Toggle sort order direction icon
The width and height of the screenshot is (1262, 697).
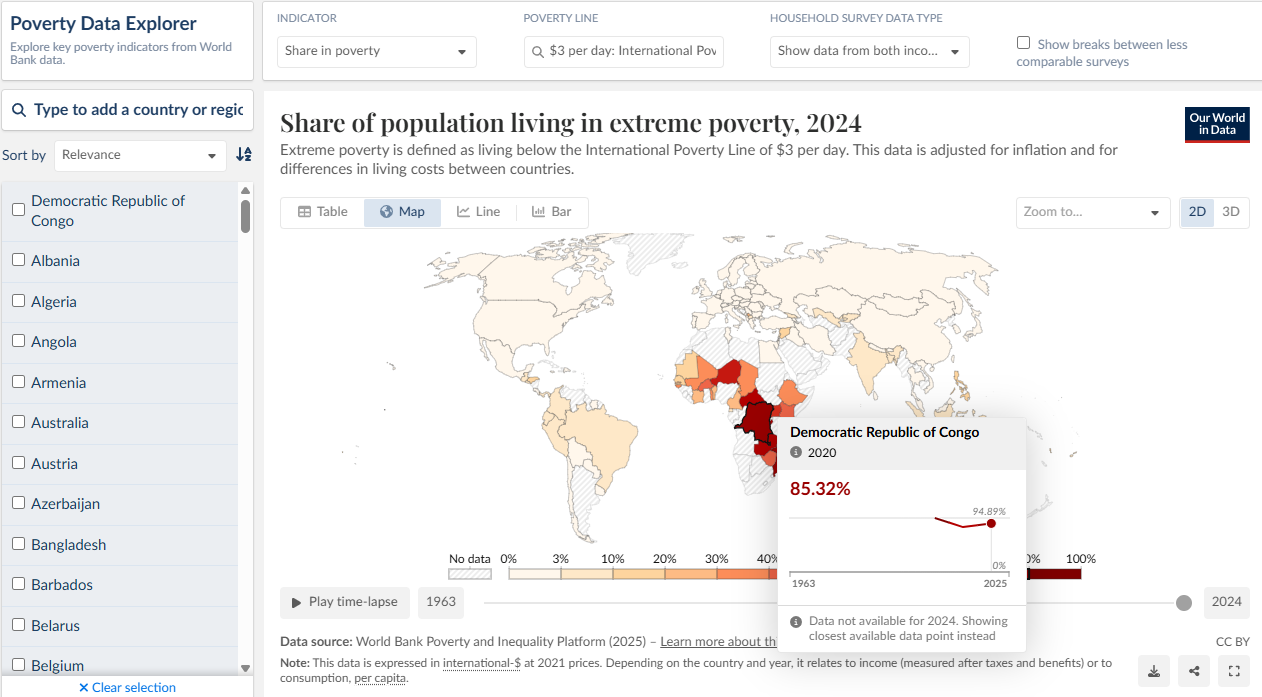pos(244,155)
